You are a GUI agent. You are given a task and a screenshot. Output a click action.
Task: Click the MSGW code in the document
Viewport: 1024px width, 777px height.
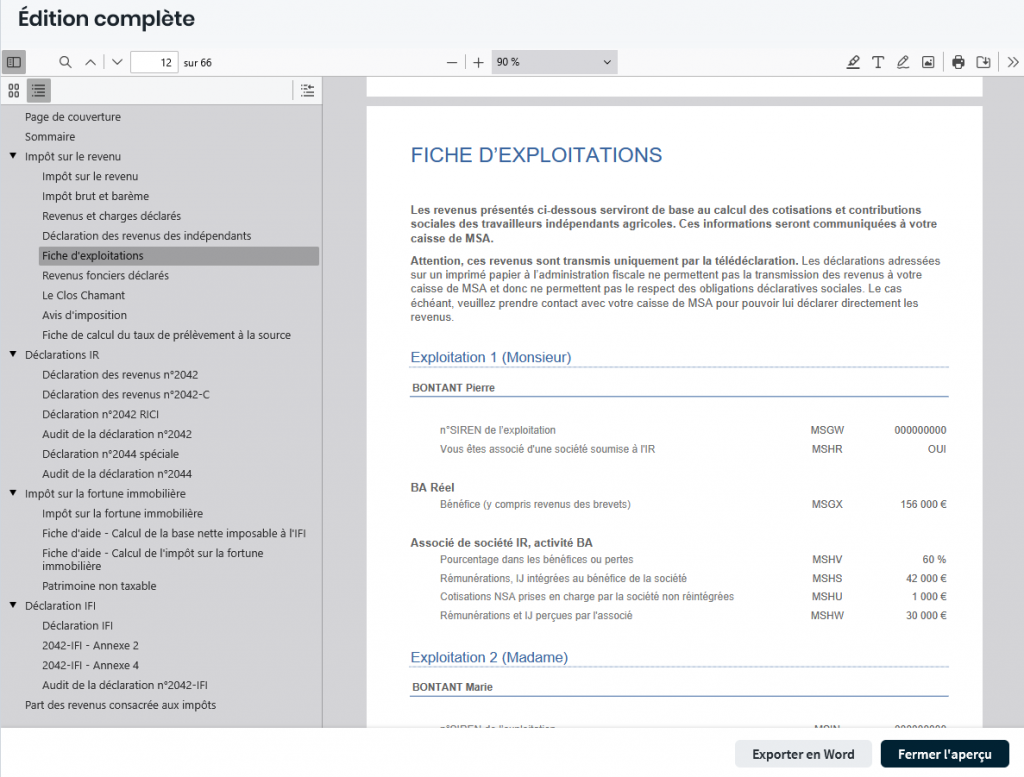[827, 430]
